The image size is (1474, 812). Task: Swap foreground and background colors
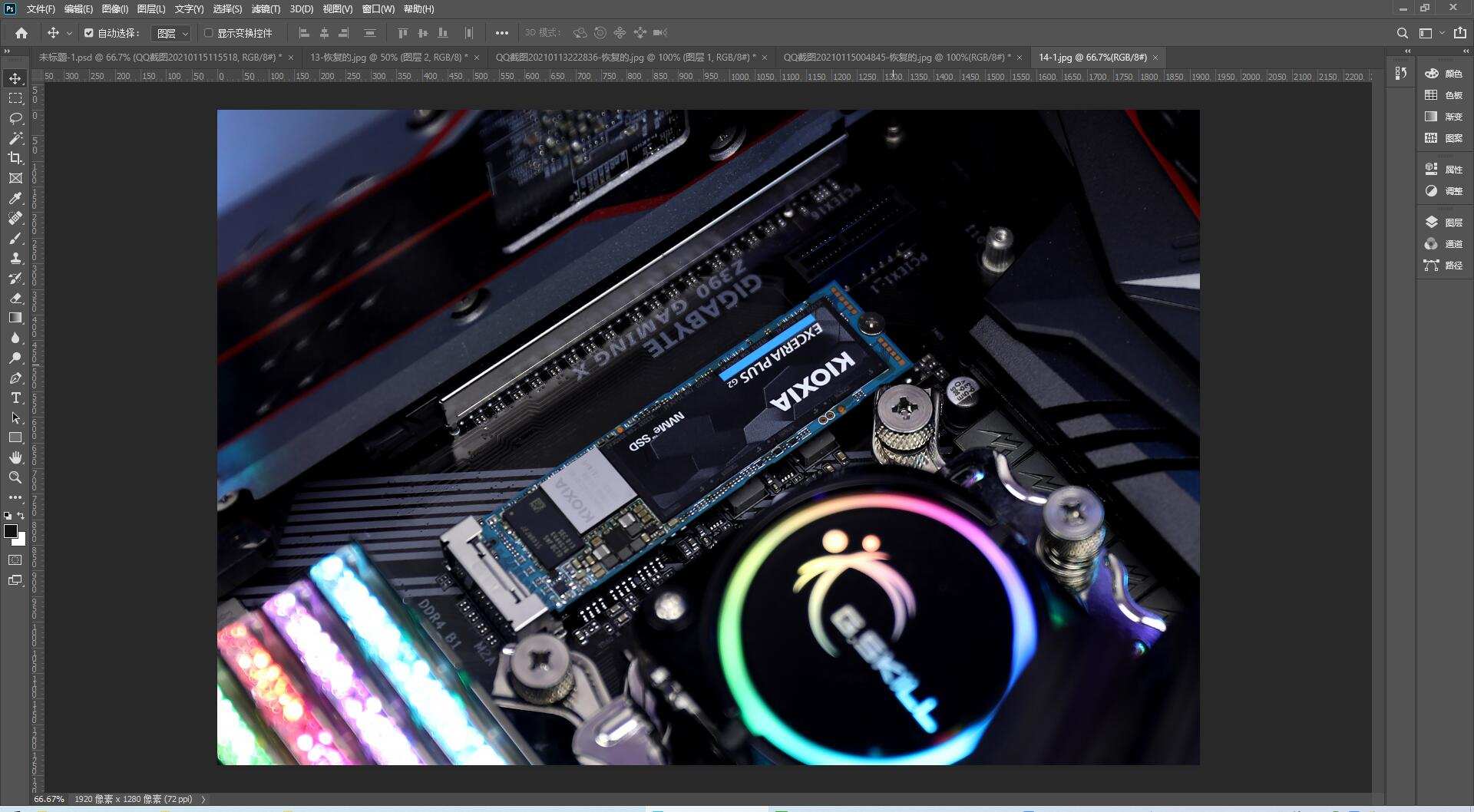21,516
